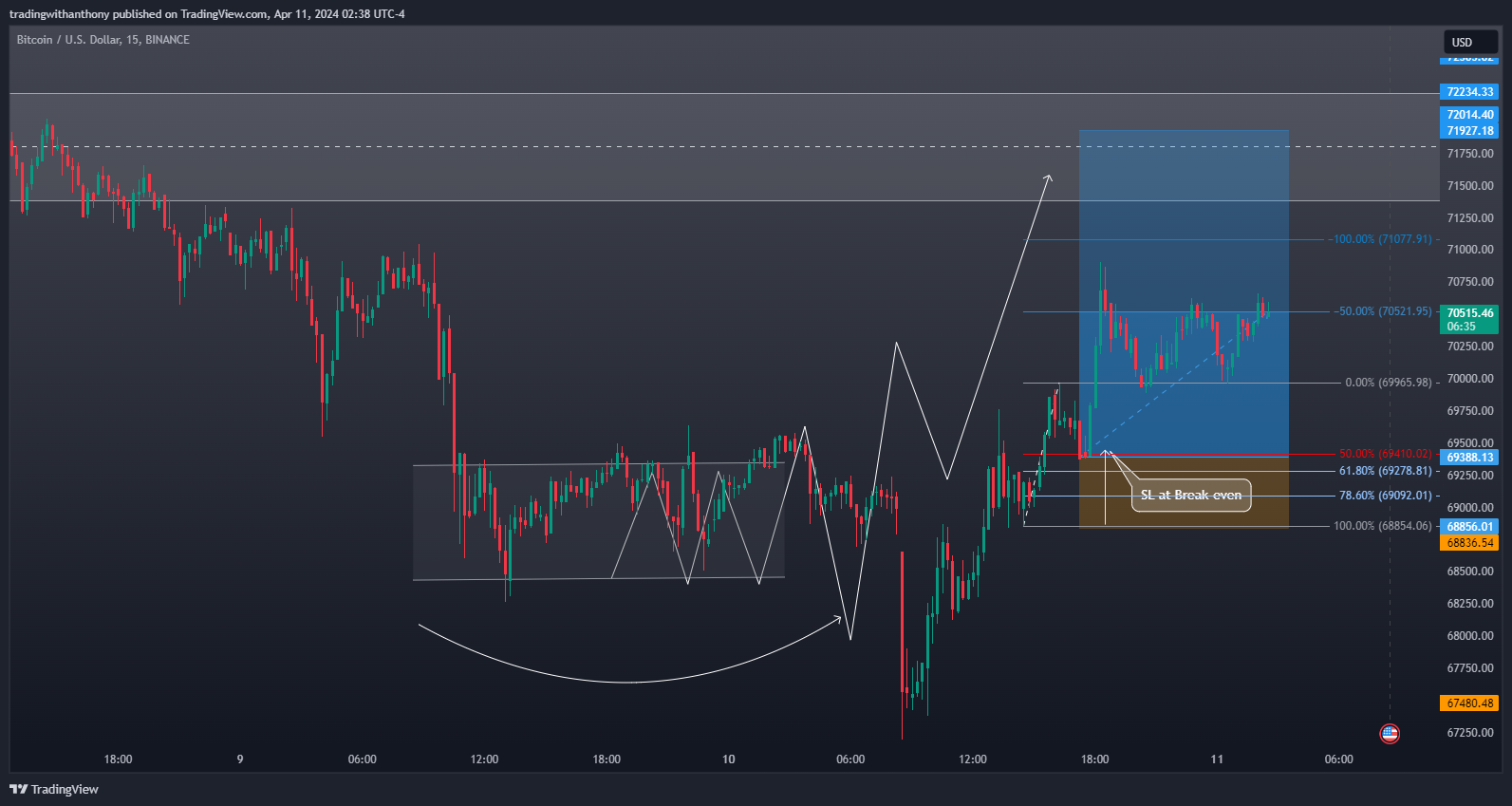
Task: Click the current price label 70515.46
Action: (1469, 312)
